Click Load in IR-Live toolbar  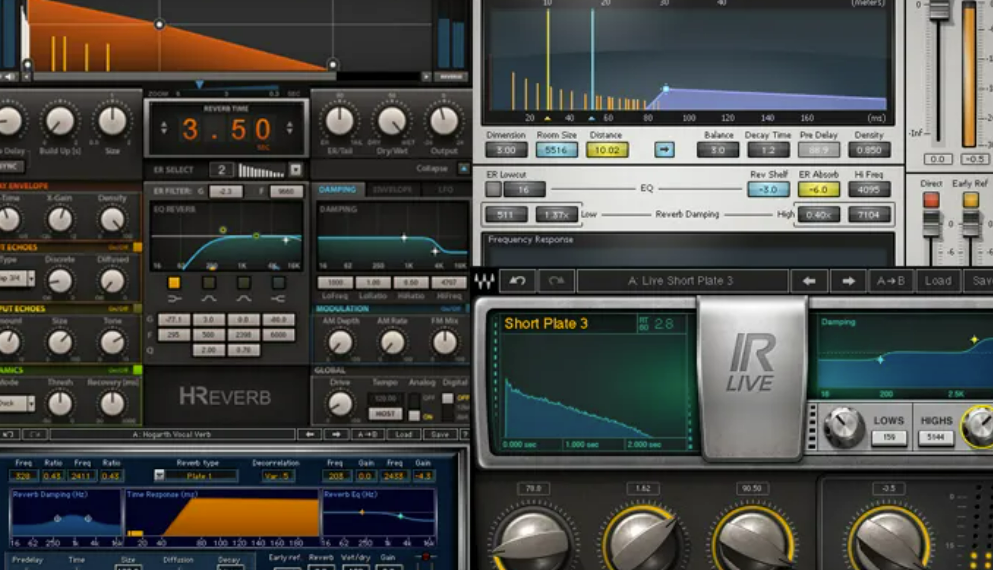pyautogui.click(x=937, y=281)
